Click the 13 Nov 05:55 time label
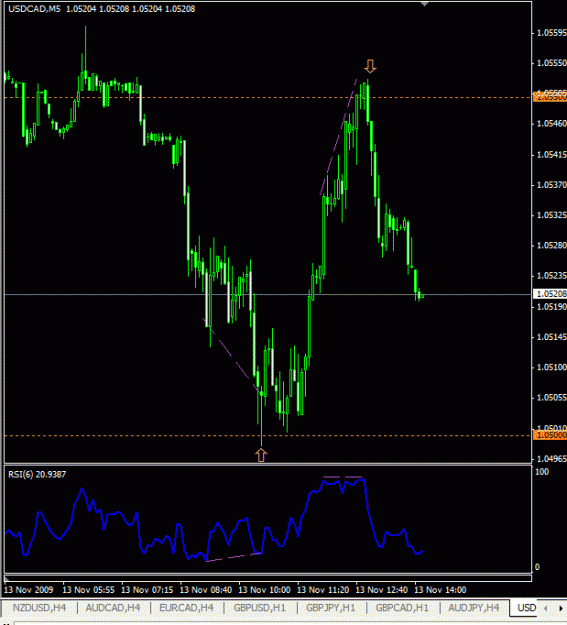This screenshot has height=625, width=567. [x=89, y=590]
